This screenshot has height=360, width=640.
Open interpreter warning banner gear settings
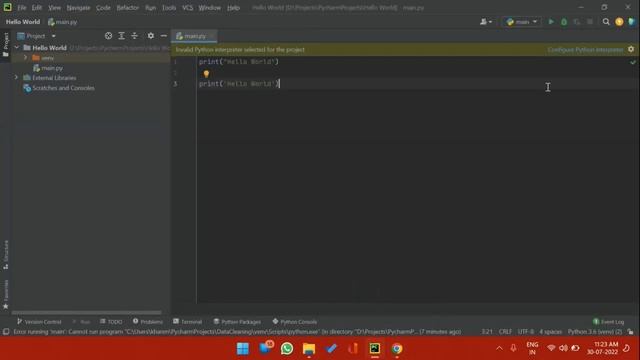coord(631,49)
